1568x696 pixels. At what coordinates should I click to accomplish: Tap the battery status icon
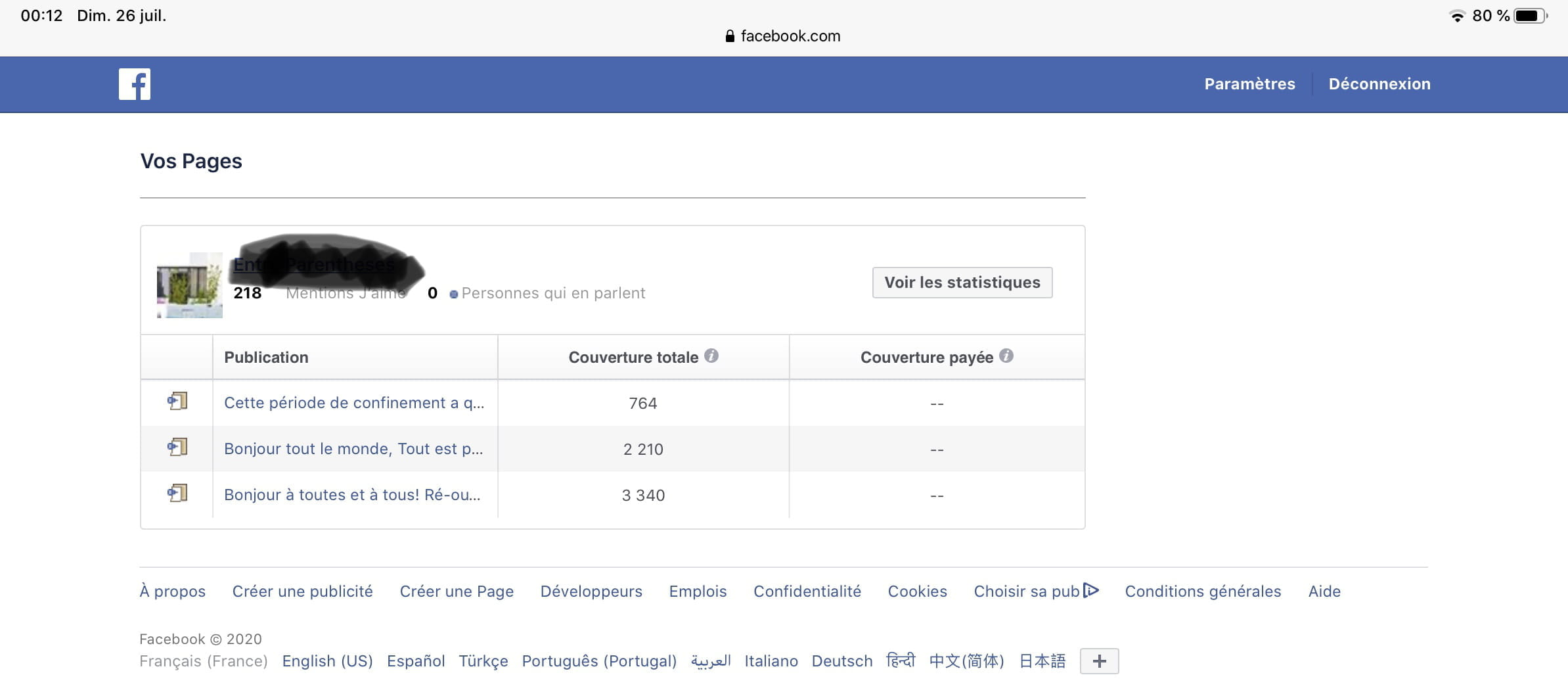[1531, 16]
